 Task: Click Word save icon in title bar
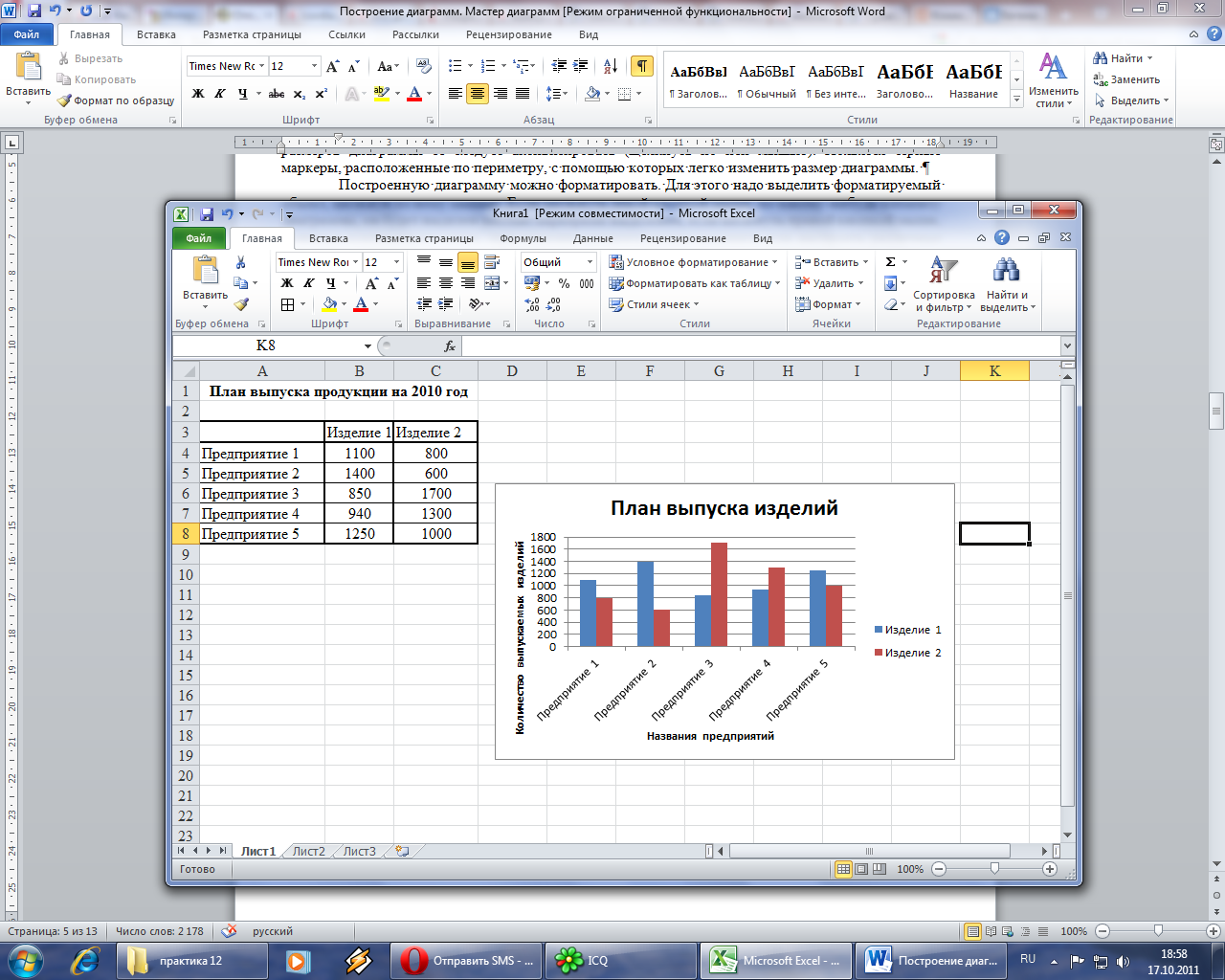tap(34, 11)
